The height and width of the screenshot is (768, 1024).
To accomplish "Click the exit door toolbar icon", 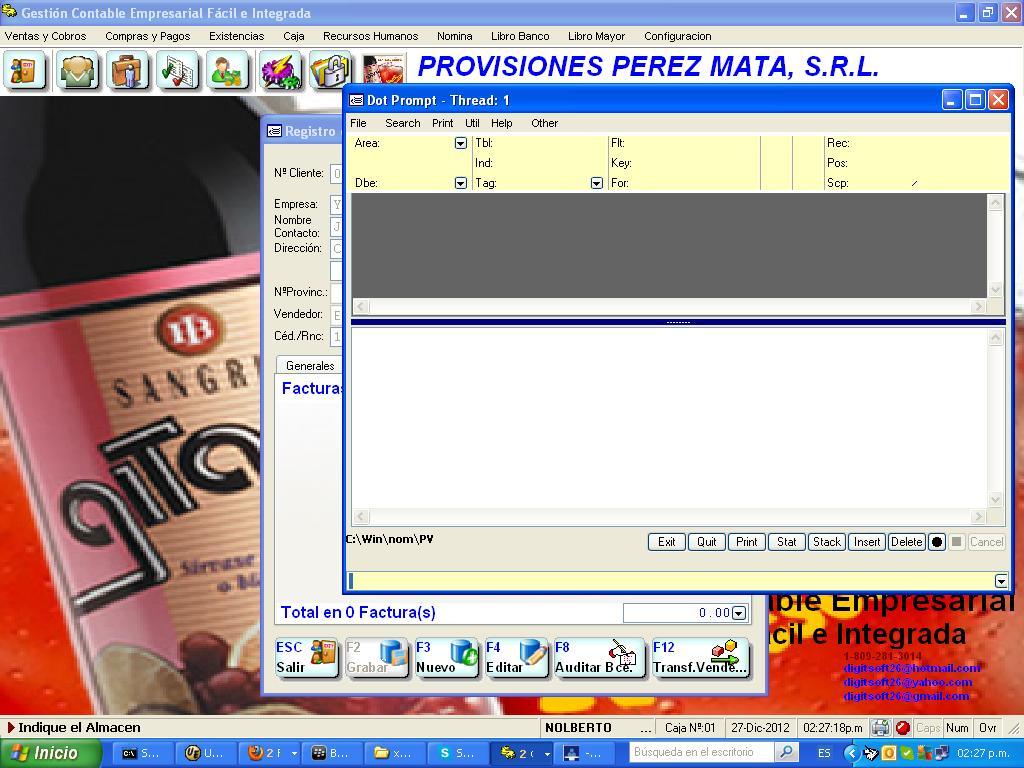I will pyautogui.click(x=25, y=71).
